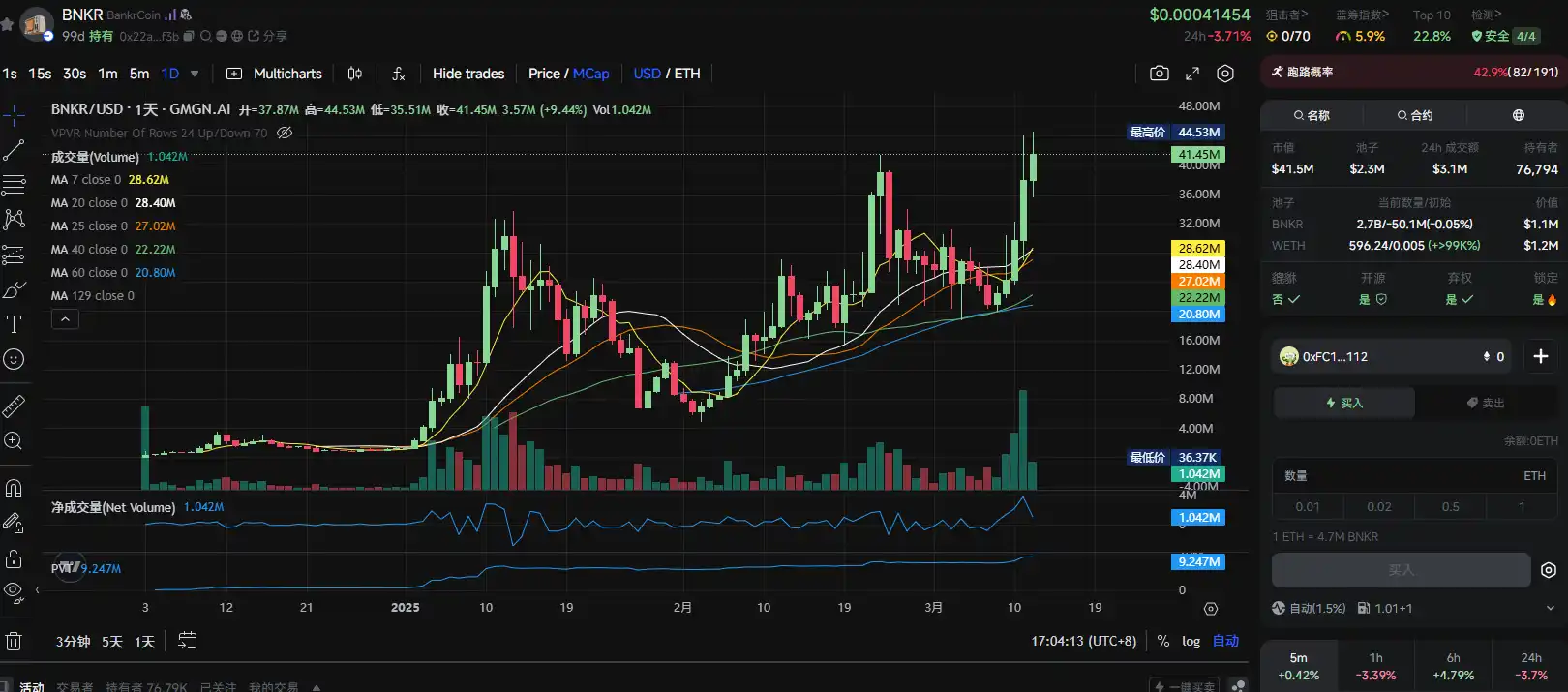The width and height of the screenshot is (1568, 692).
Task: Delete all drawings with trash icon
Action: [14, 641]
